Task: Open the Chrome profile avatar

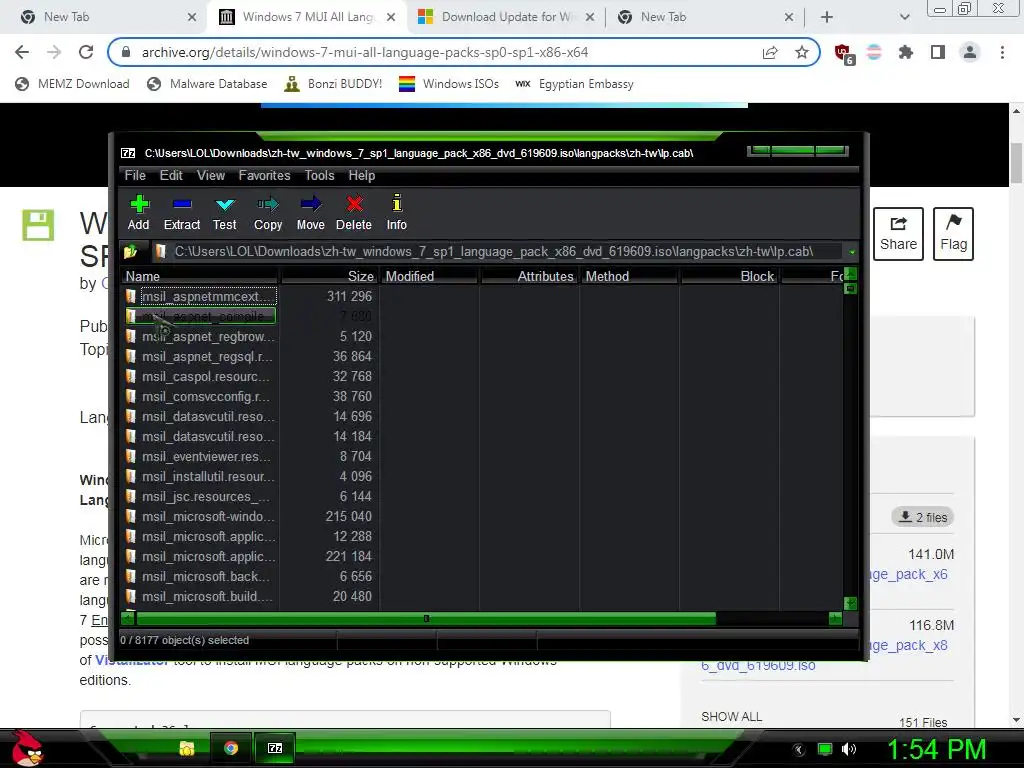Action: coord(970,52)
